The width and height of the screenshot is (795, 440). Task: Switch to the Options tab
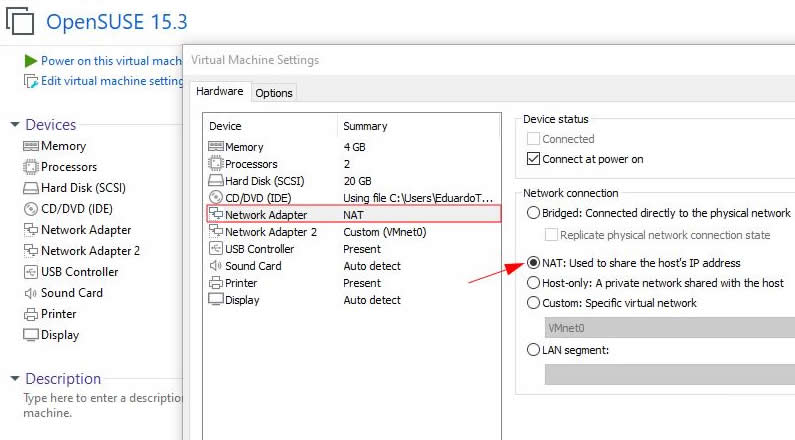tap(273, 93)
